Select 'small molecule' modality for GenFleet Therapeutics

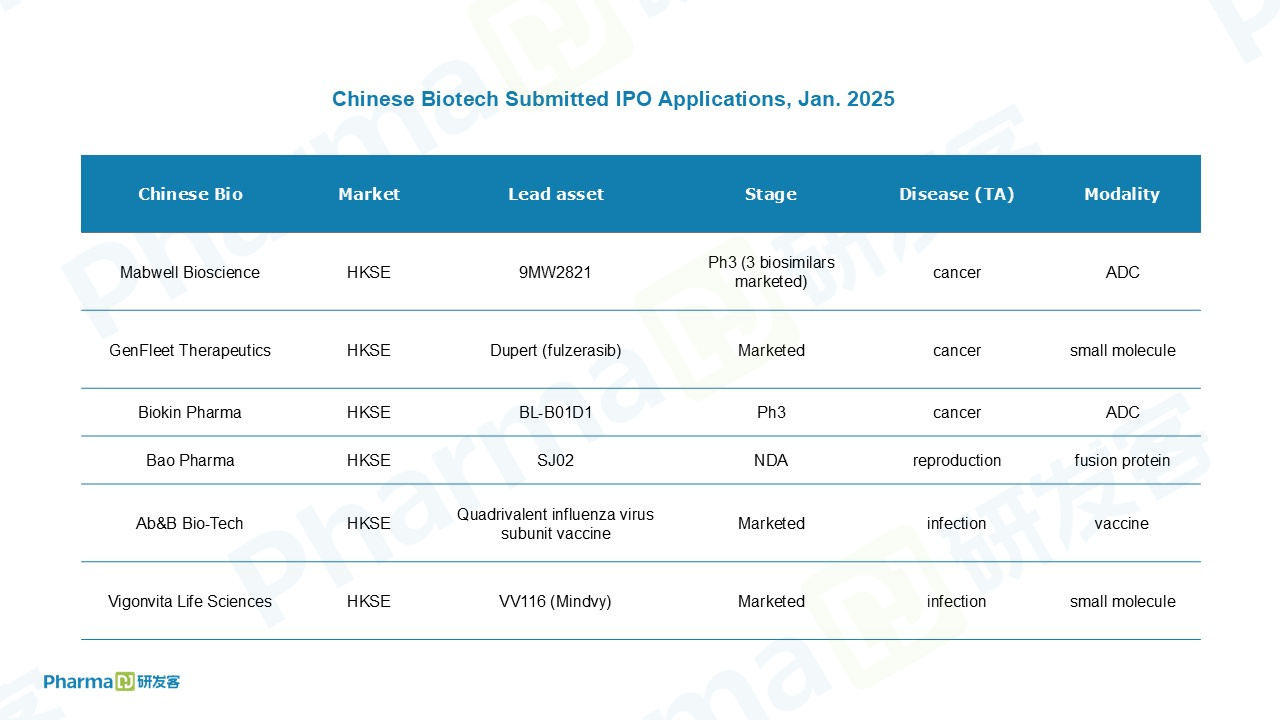tap(1122, 350)
